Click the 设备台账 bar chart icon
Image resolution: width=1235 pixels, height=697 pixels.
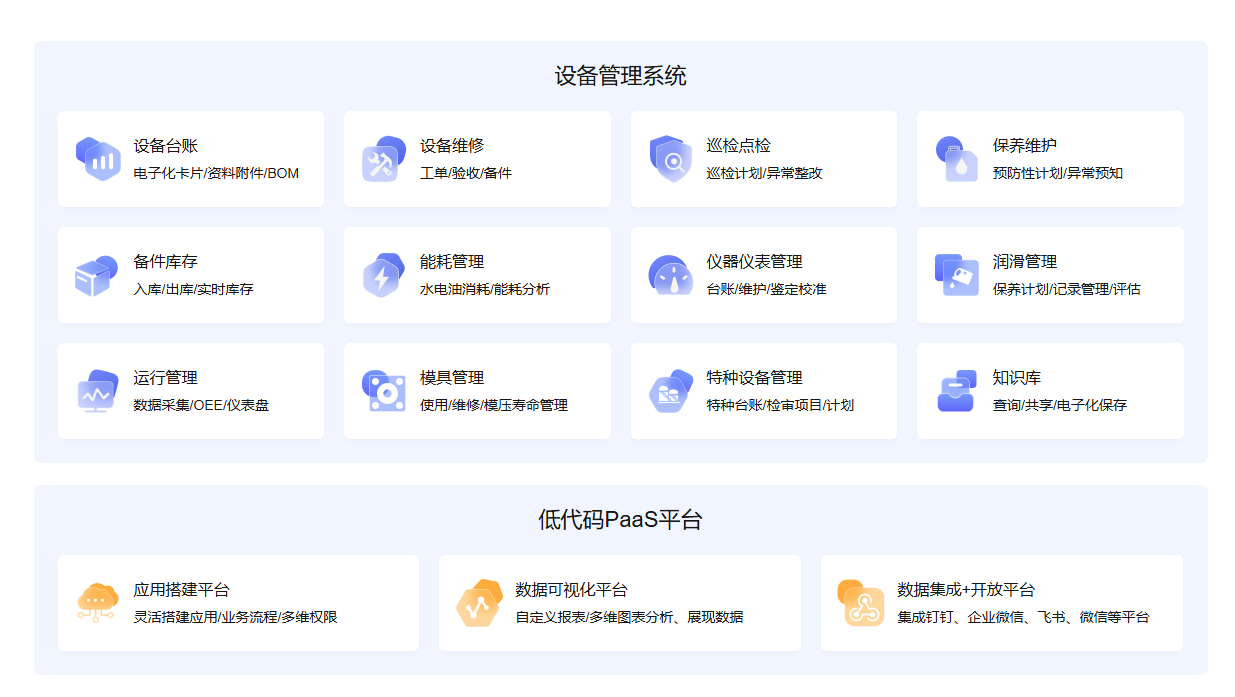[x=97, y=159]
